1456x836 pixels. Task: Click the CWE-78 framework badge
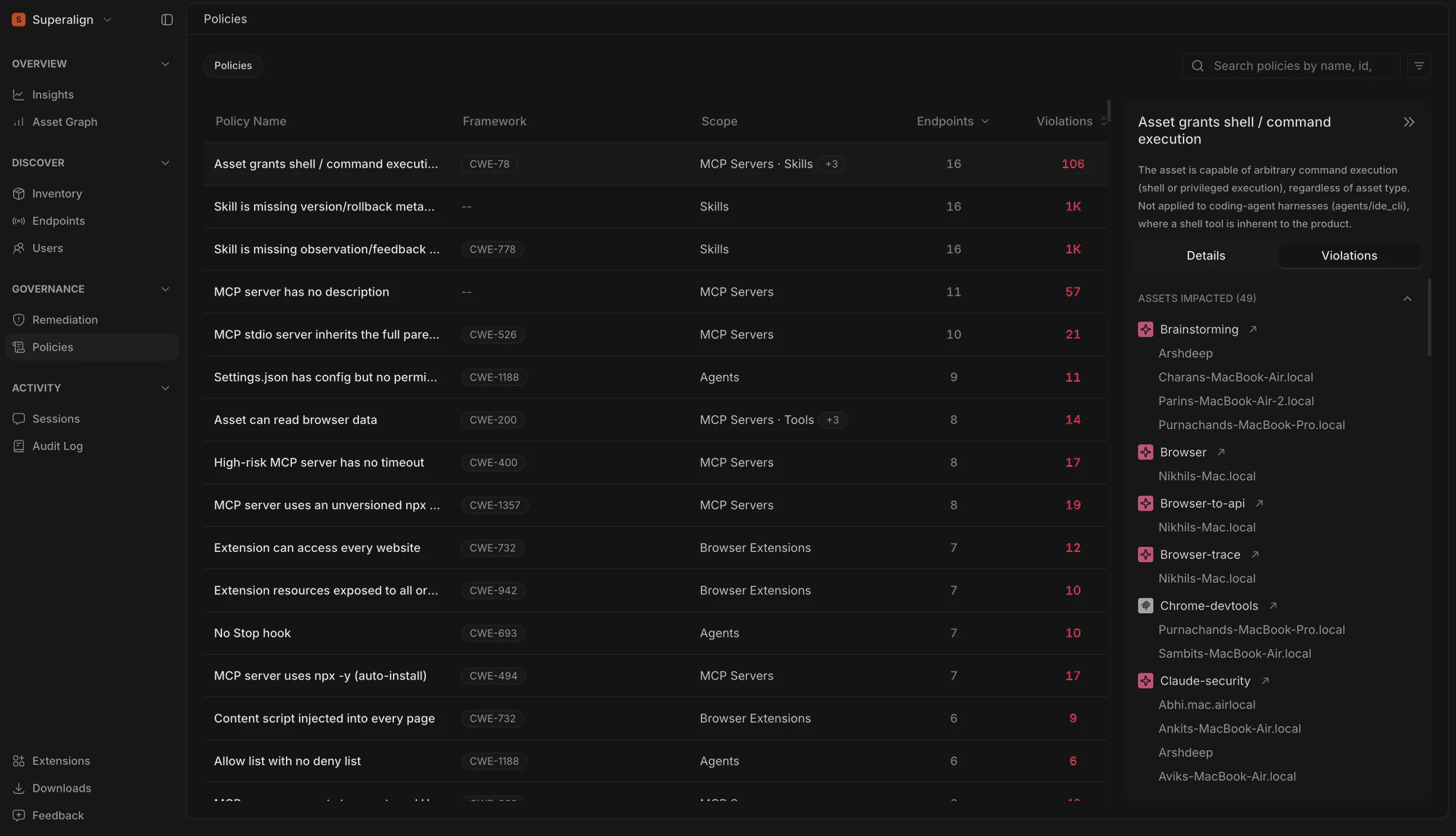(x=489, y=164)
